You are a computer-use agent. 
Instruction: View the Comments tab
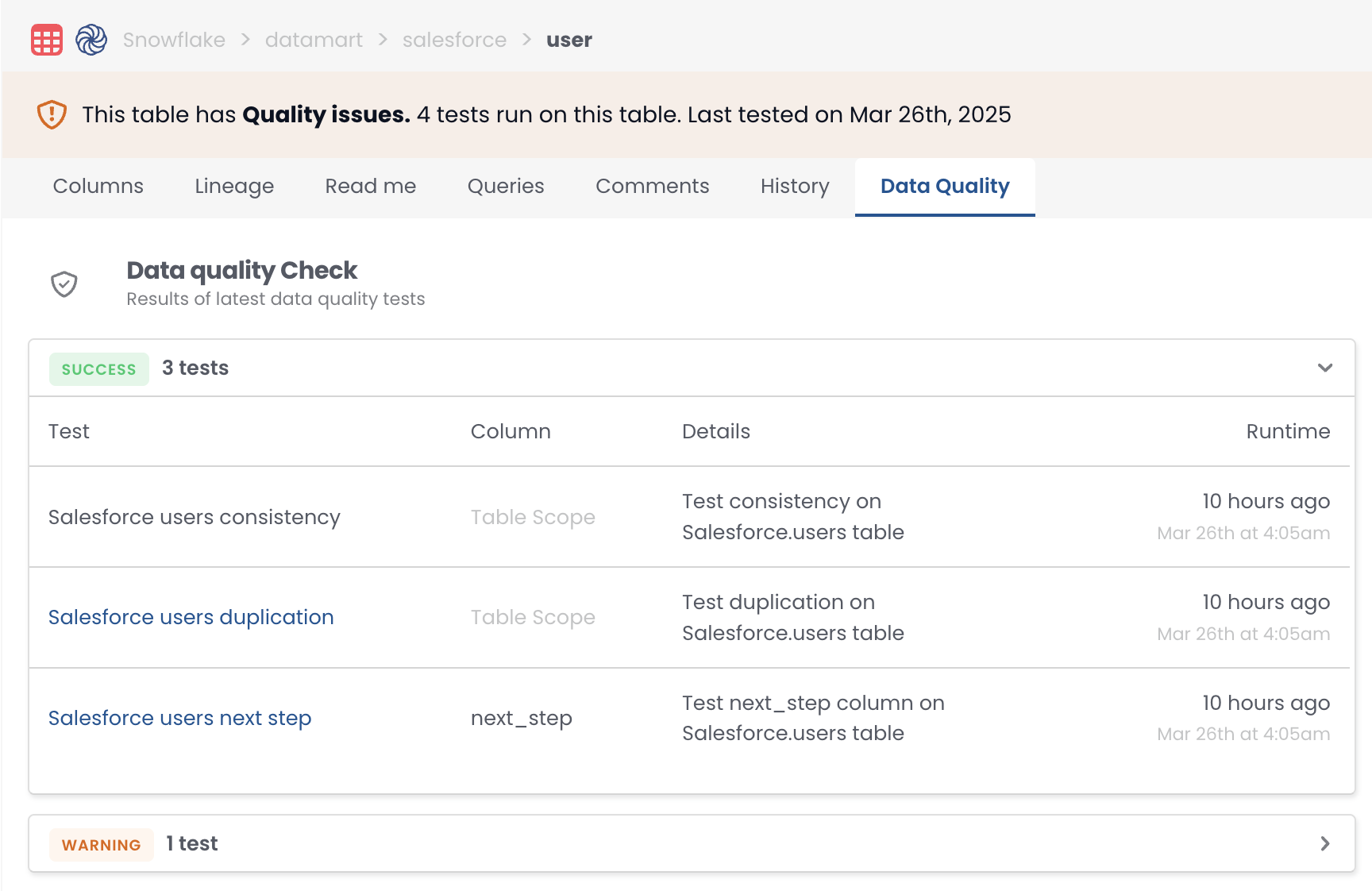[652, 187]
